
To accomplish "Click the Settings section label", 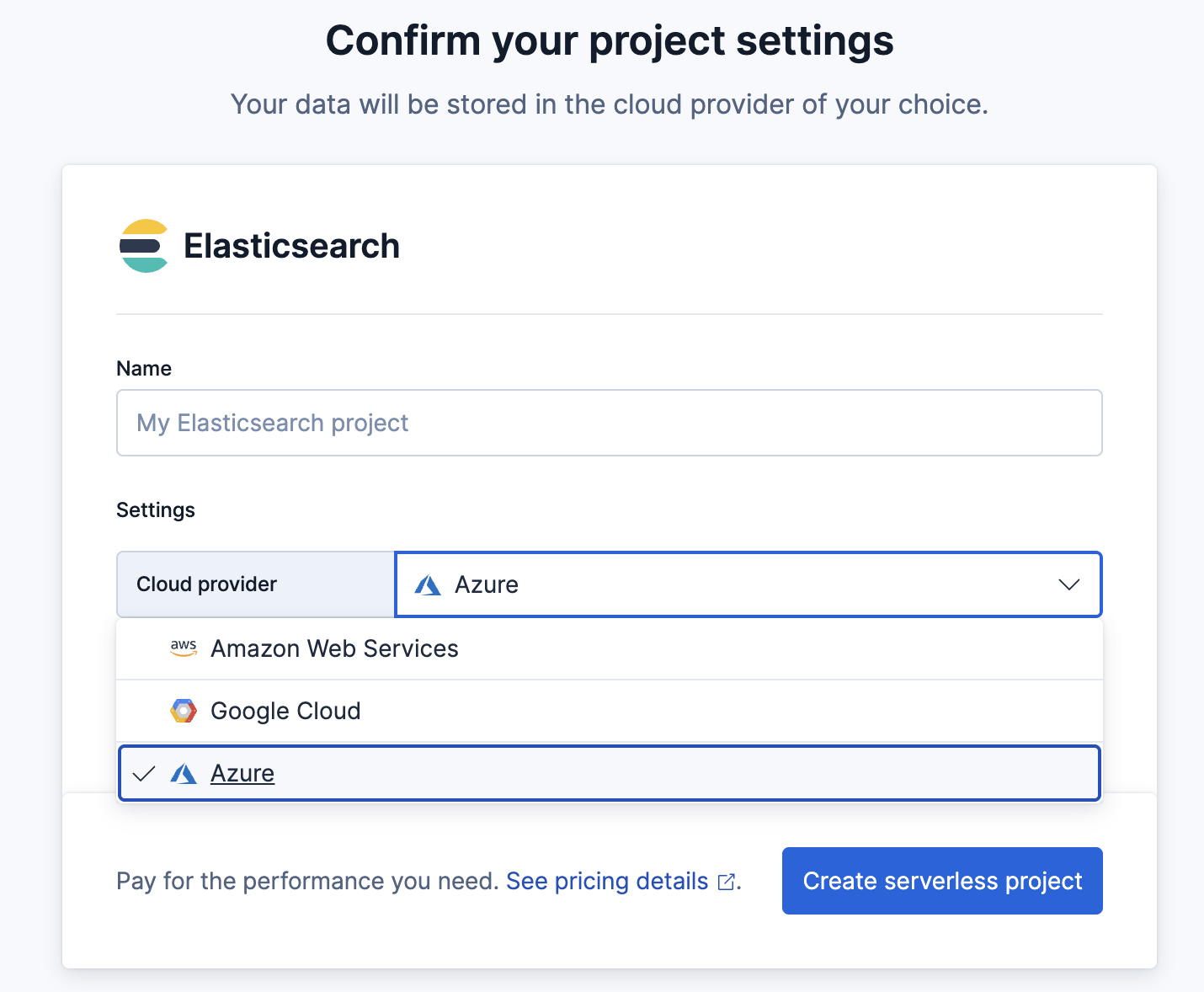I will click(x=156, y=510).
